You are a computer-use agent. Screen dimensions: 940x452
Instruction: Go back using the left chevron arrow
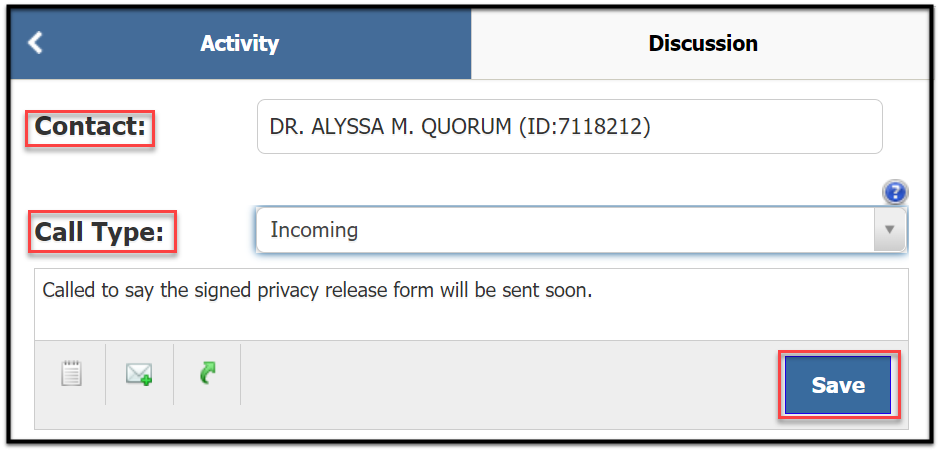(x=35, y=43)
